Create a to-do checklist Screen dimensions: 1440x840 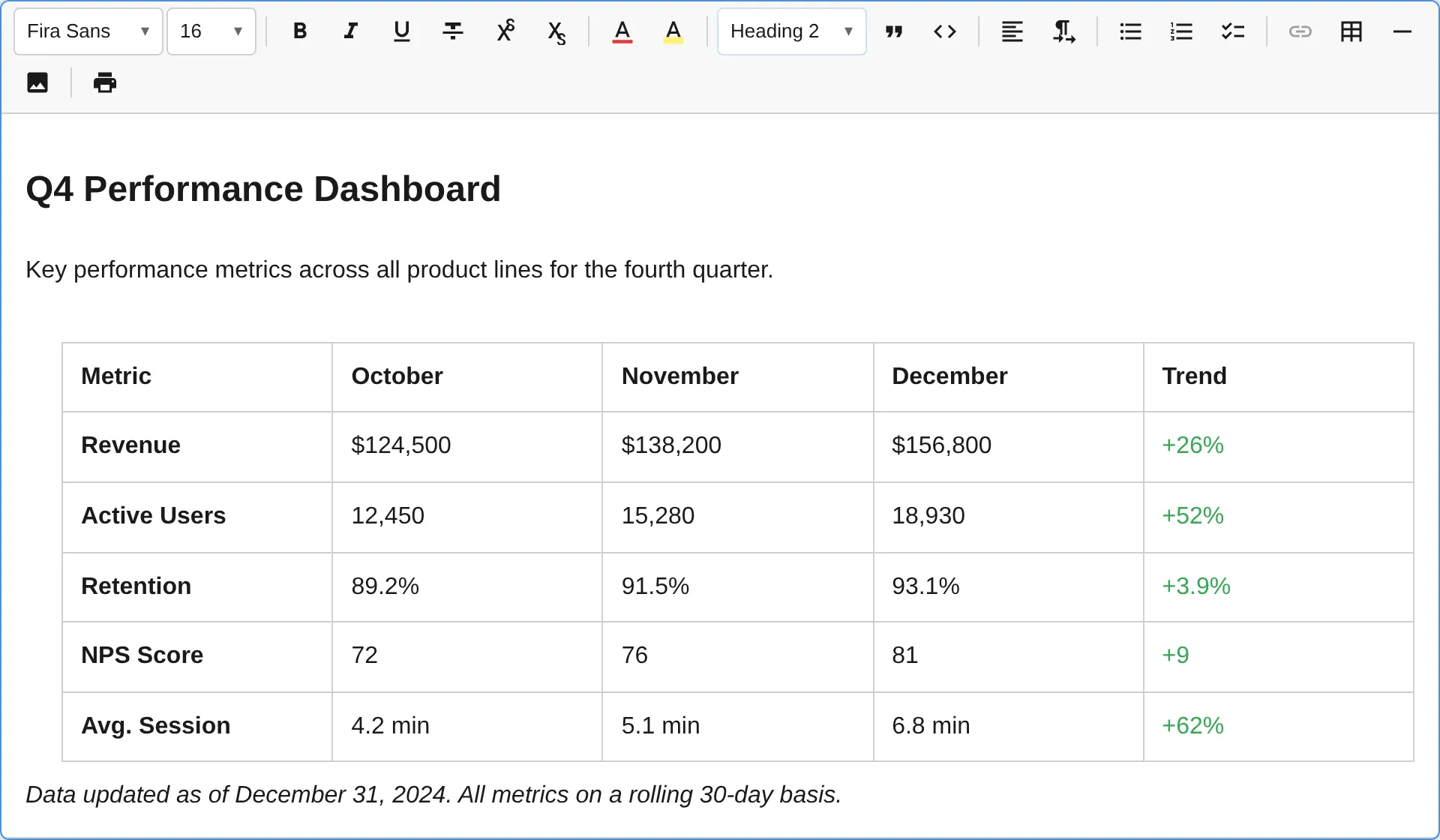click(x=1232, y=31)
